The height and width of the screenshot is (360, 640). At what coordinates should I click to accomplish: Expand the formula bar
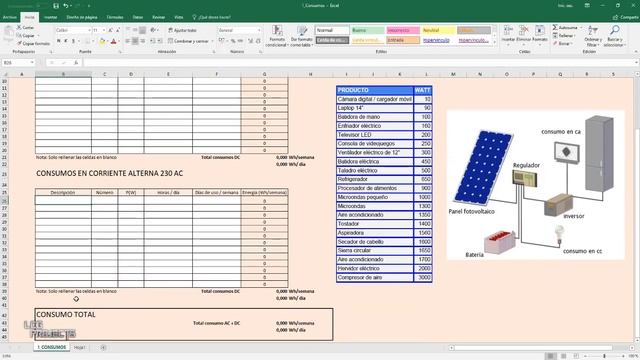click(x=637, y=62)
